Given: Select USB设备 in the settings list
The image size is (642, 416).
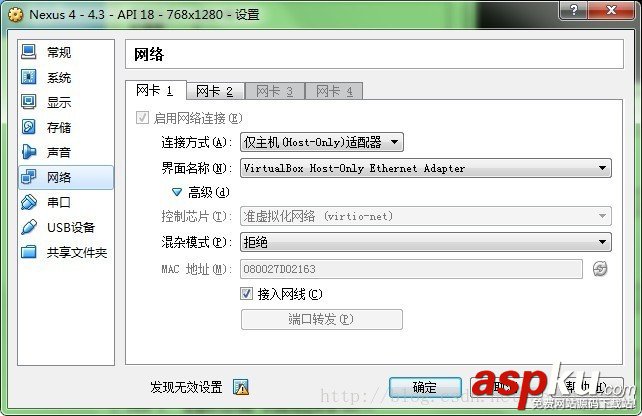Looking at the screenshot, I should (66, 227).
